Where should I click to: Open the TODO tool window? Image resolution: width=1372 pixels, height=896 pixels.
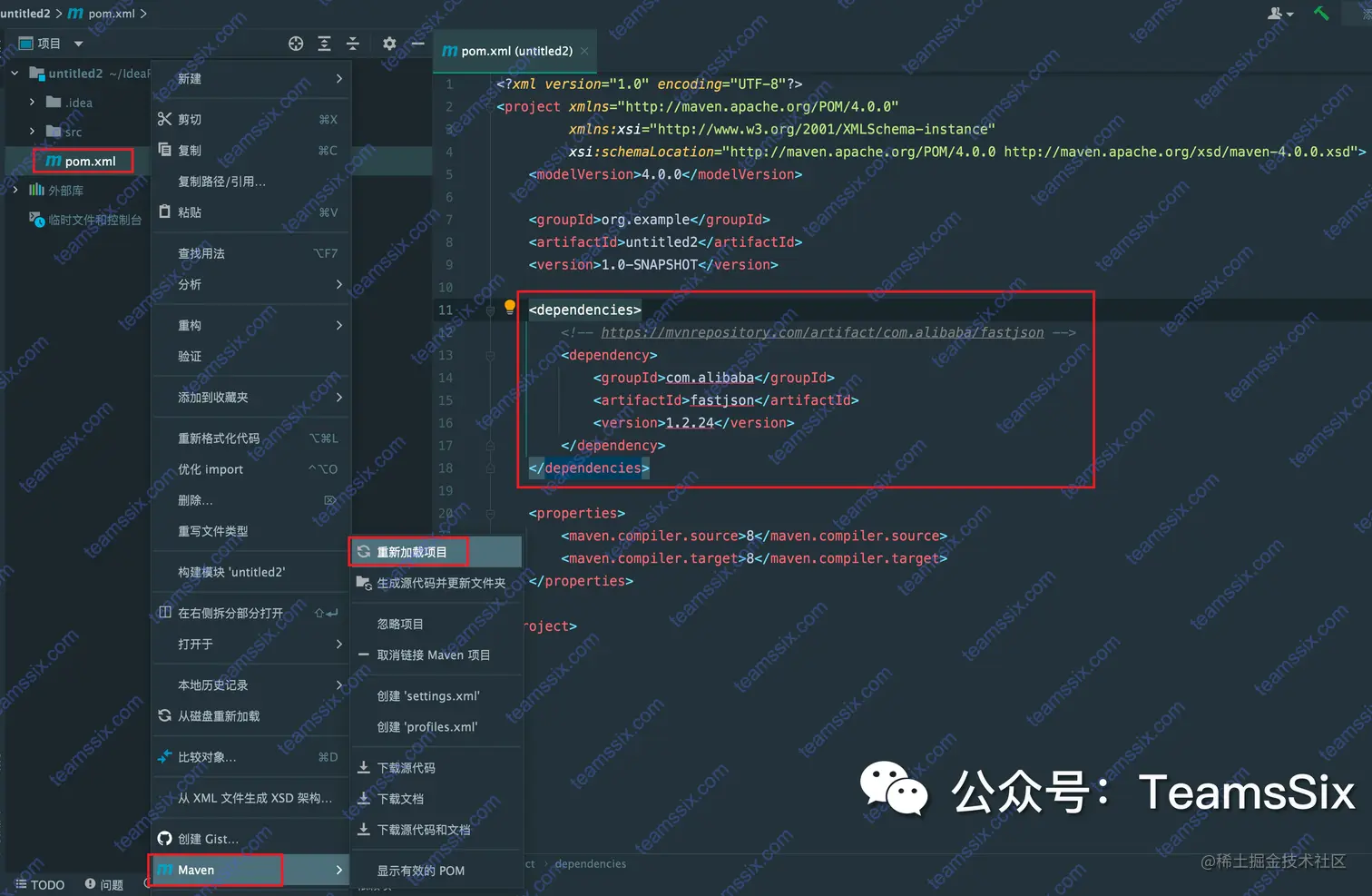click(x=40, y=884)
